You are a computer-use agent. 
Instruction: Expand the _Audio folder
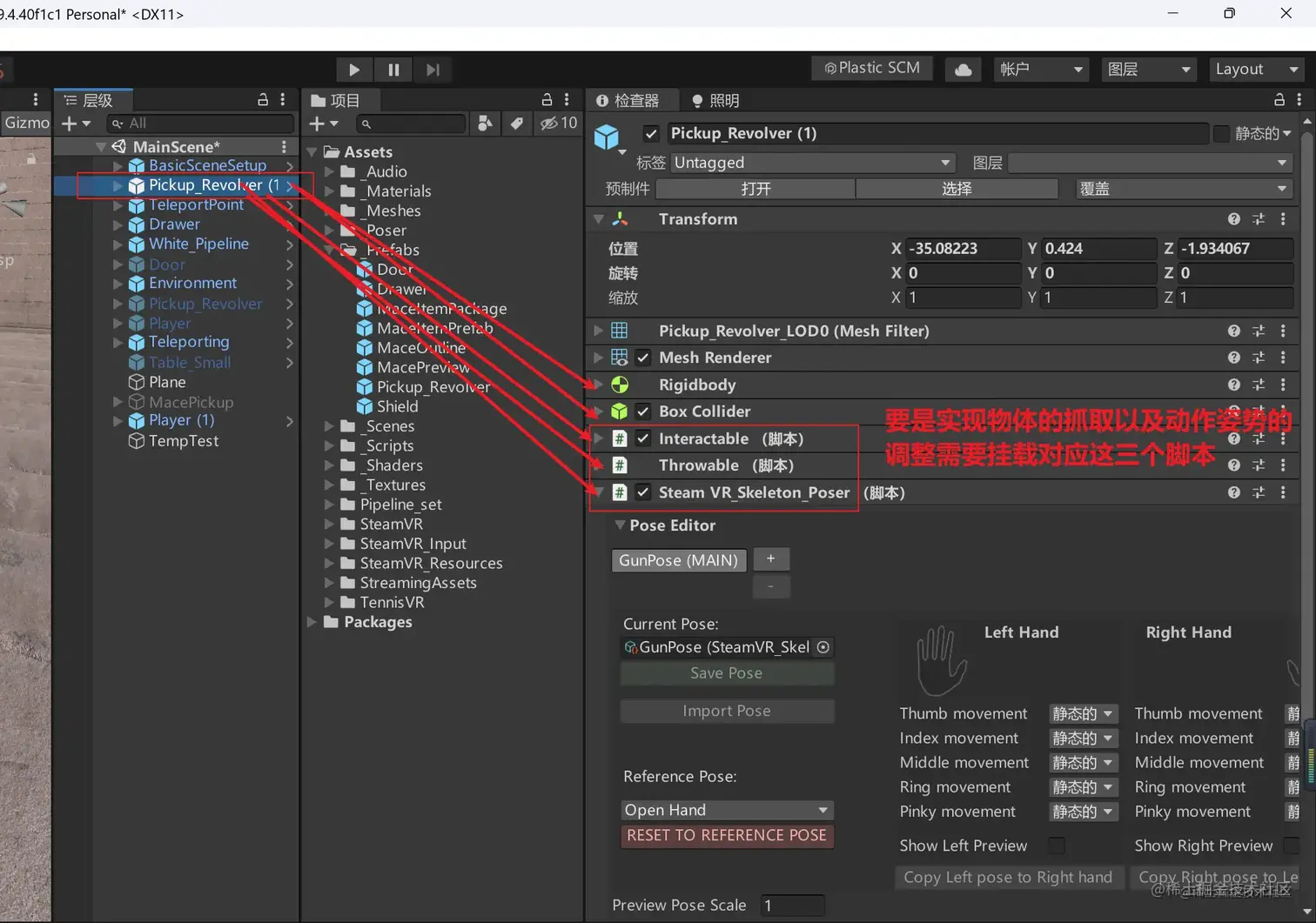[329, 171]
